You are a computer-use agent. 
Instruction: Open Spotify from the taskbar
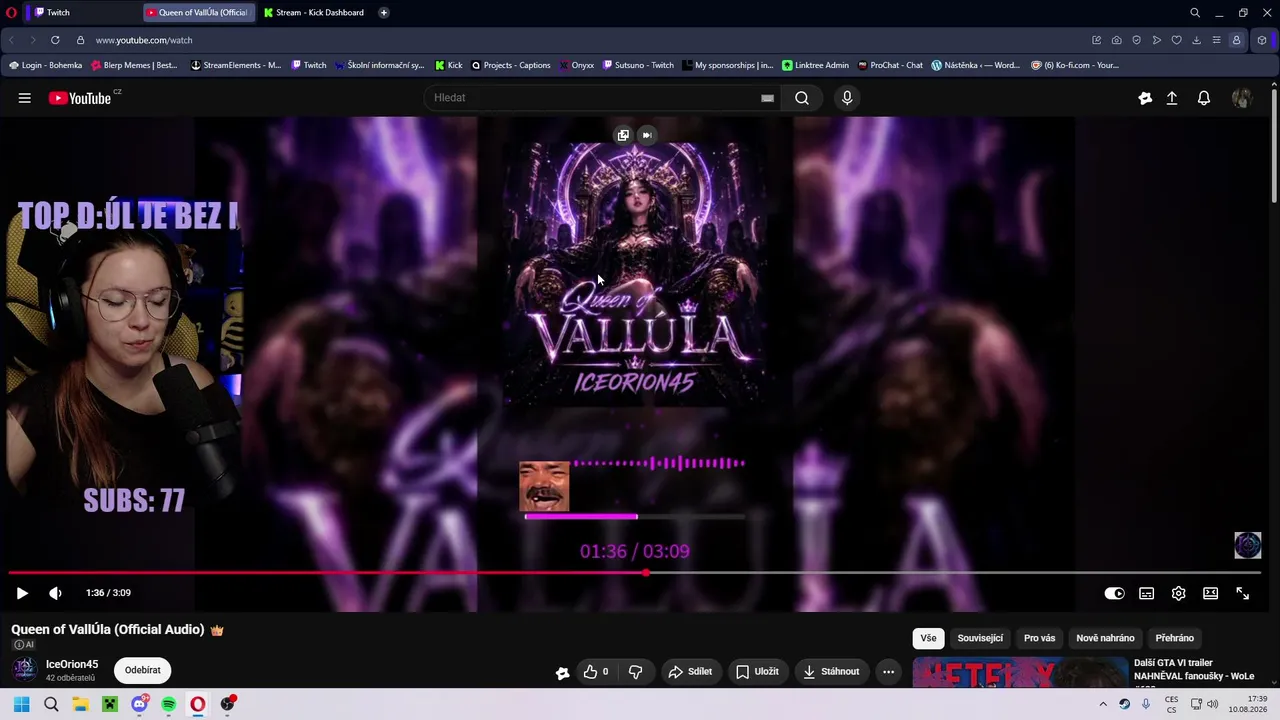pyautogui.click(x=169, y=704)
